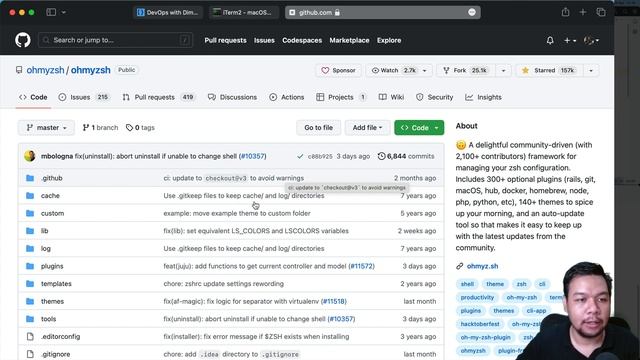View the 1 branch link
This screenshot has height=360, width=640.
click(100, 128)
